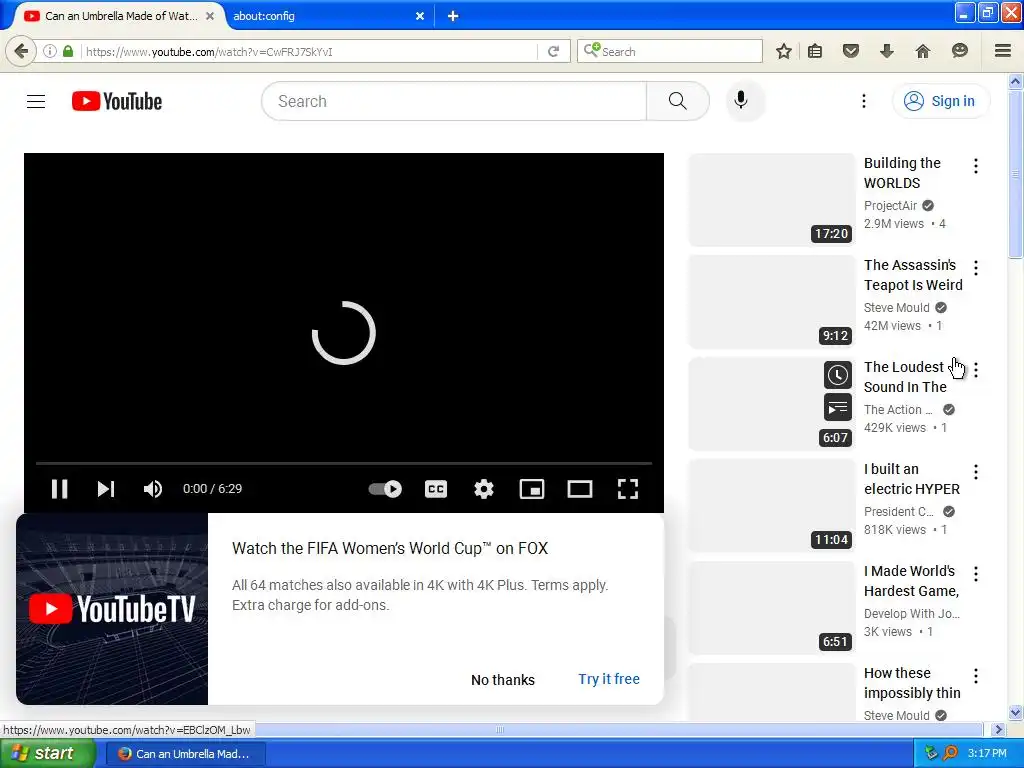Click the page scrollbar down arrow
This screenshot has width=1024, height=768.
[x=1015, y=712]
